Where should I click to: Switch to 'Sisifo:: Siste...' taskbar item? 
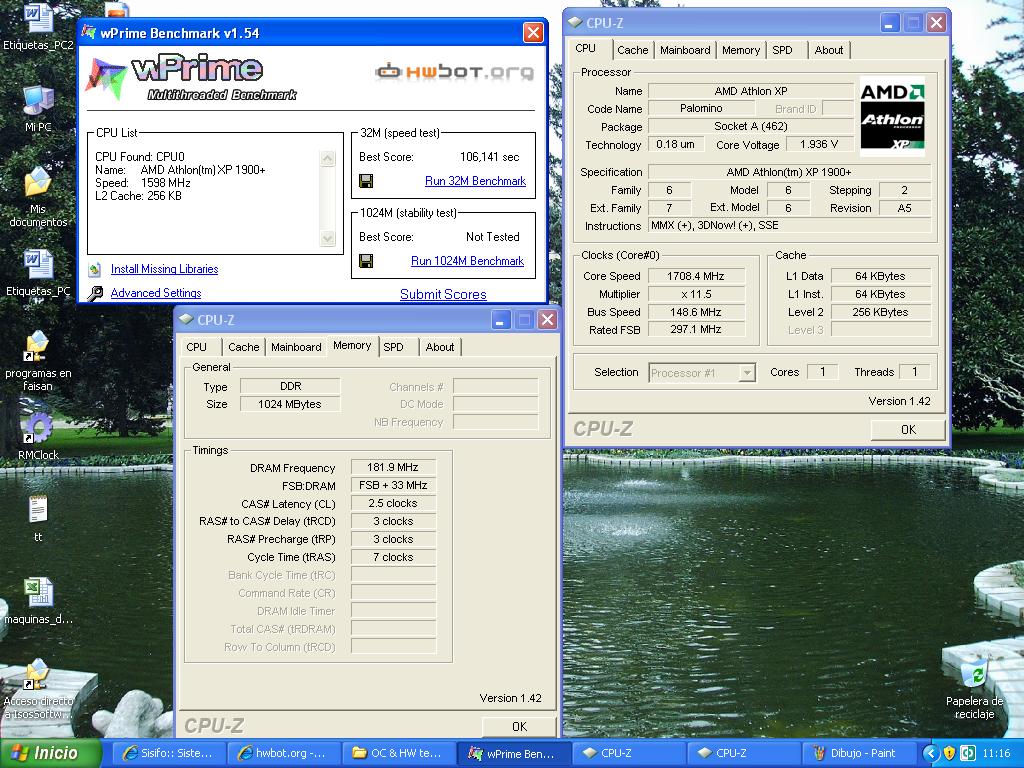(x=169, y=753)
